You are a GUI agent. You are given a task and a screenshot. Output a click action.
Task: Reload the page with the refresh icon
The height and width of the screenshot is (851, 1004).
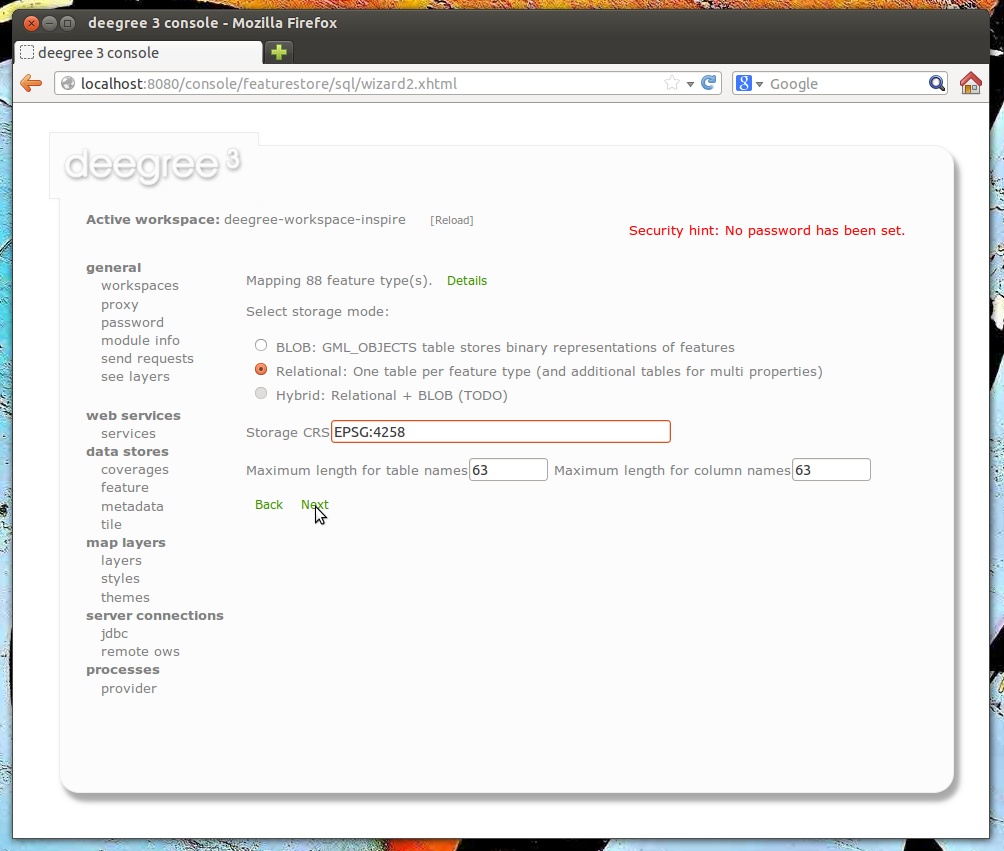pos(709,84)
